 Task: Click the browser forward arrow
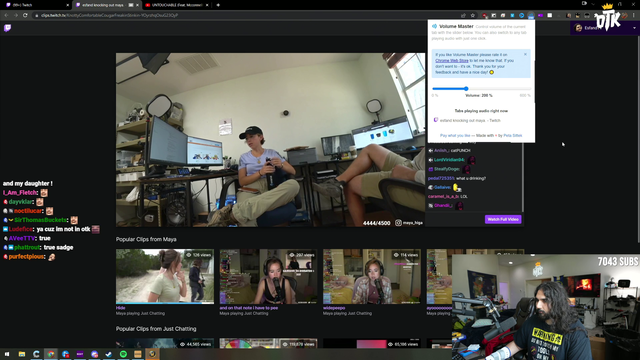point(16,15)
